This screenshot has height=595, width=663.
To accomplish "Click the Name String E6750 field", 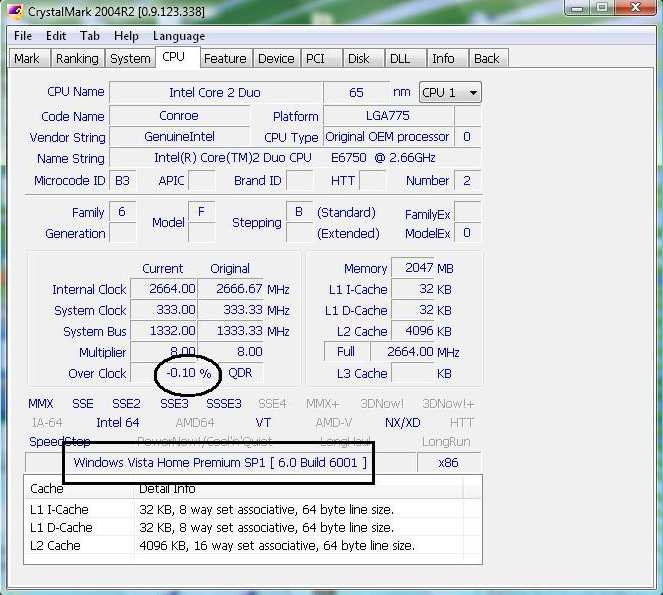I will 295,158.
